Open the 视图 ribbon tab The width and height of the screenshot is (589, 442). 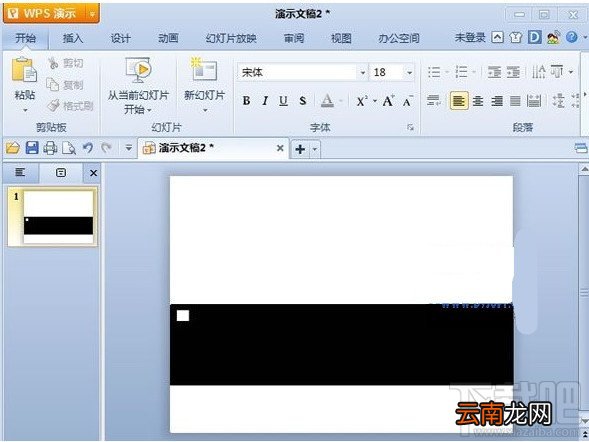[341, 38]
